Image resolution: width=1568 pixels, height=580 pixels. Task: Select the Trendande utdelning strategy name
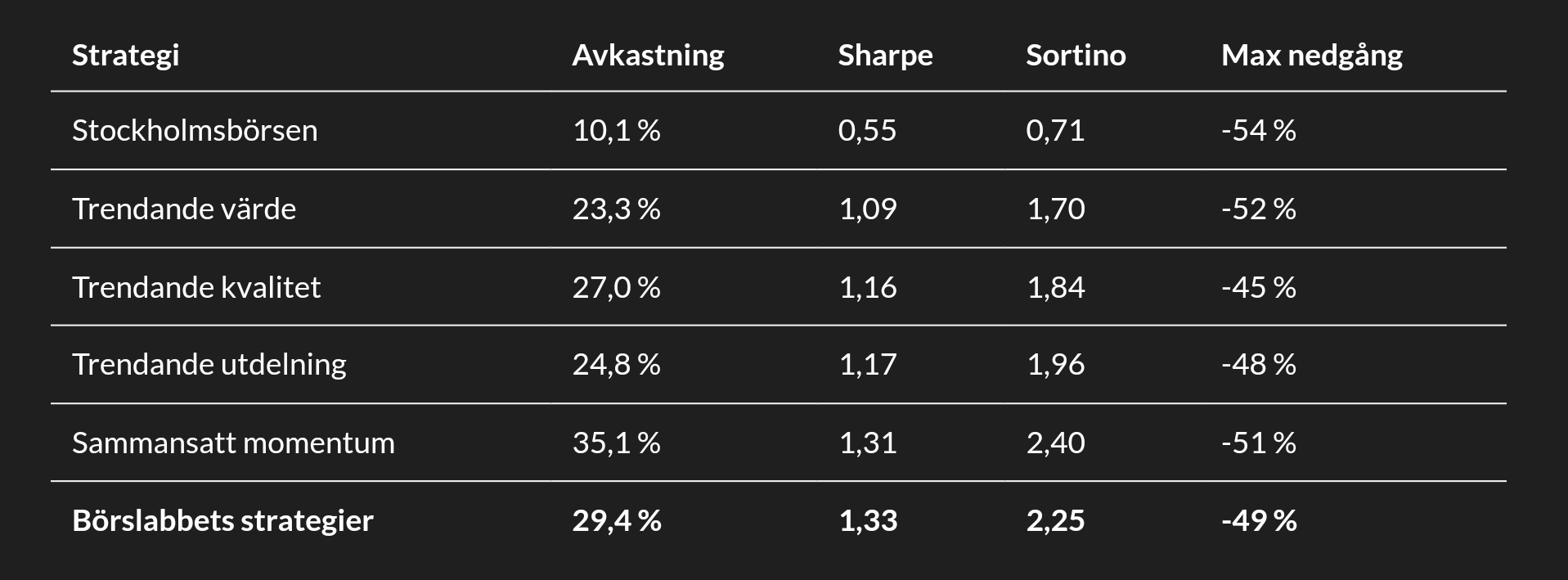[x=209, y=365]
